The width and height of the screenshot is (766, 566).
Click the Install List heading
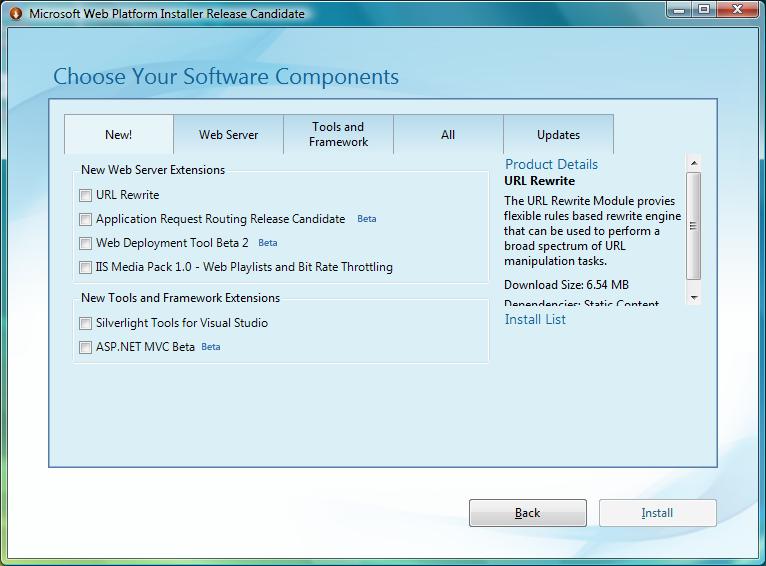535,319
